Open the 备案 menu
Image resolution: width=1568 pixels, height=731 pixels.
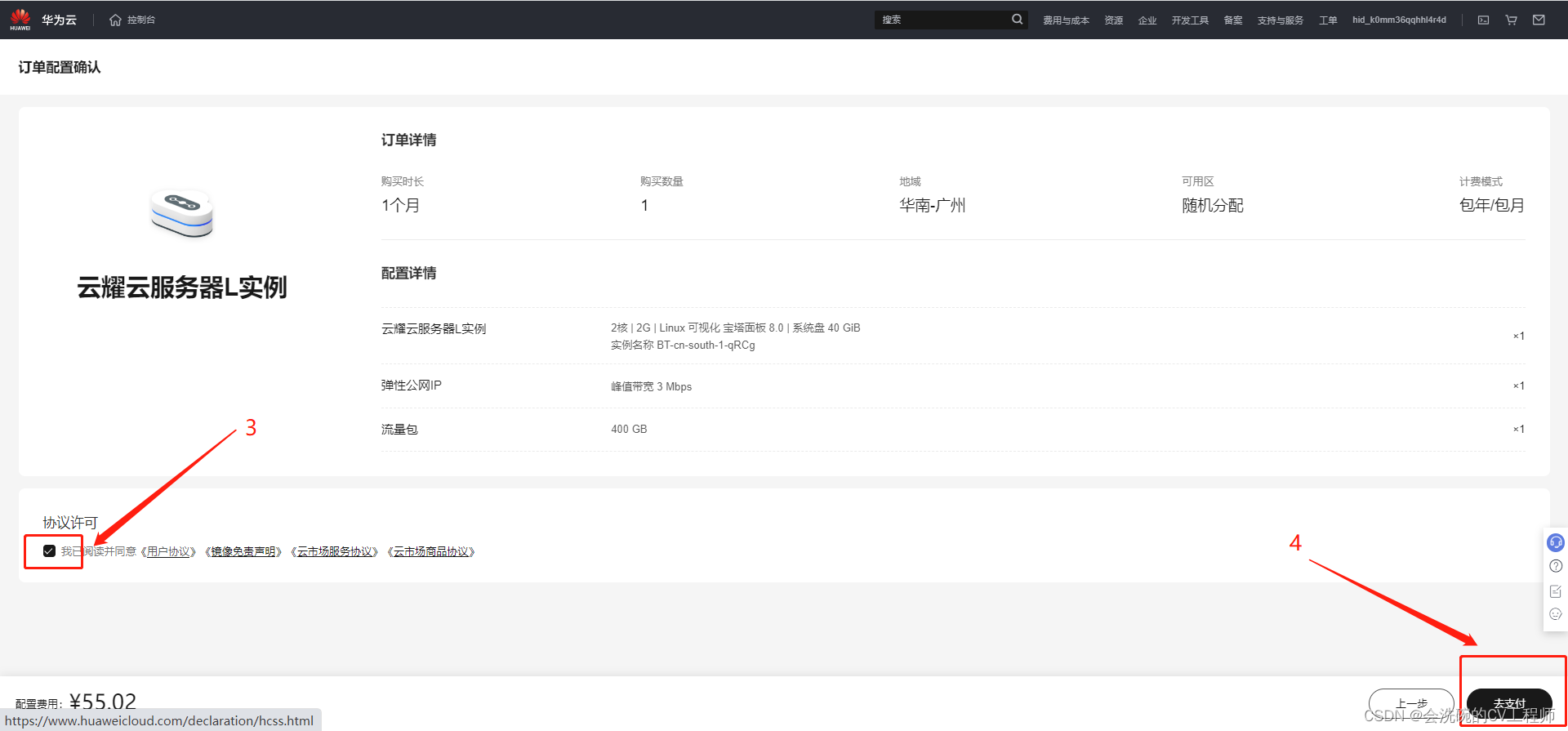coord(1233,20)
